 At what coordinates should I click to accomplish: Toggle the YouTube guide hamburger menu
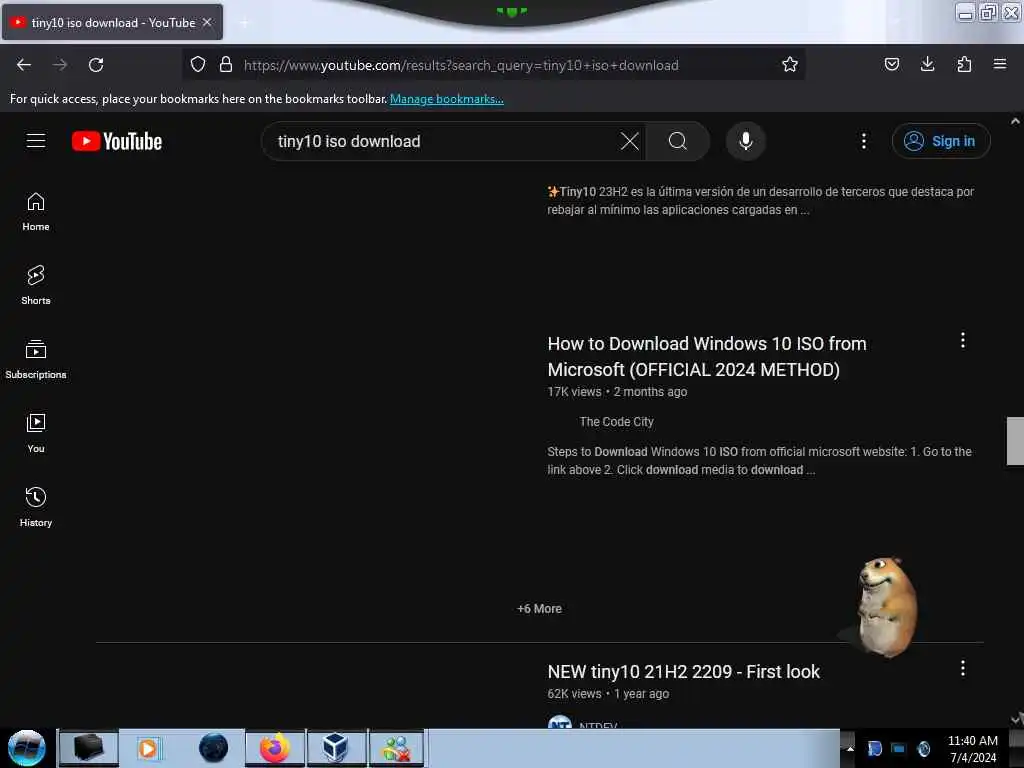click(36, 140)
